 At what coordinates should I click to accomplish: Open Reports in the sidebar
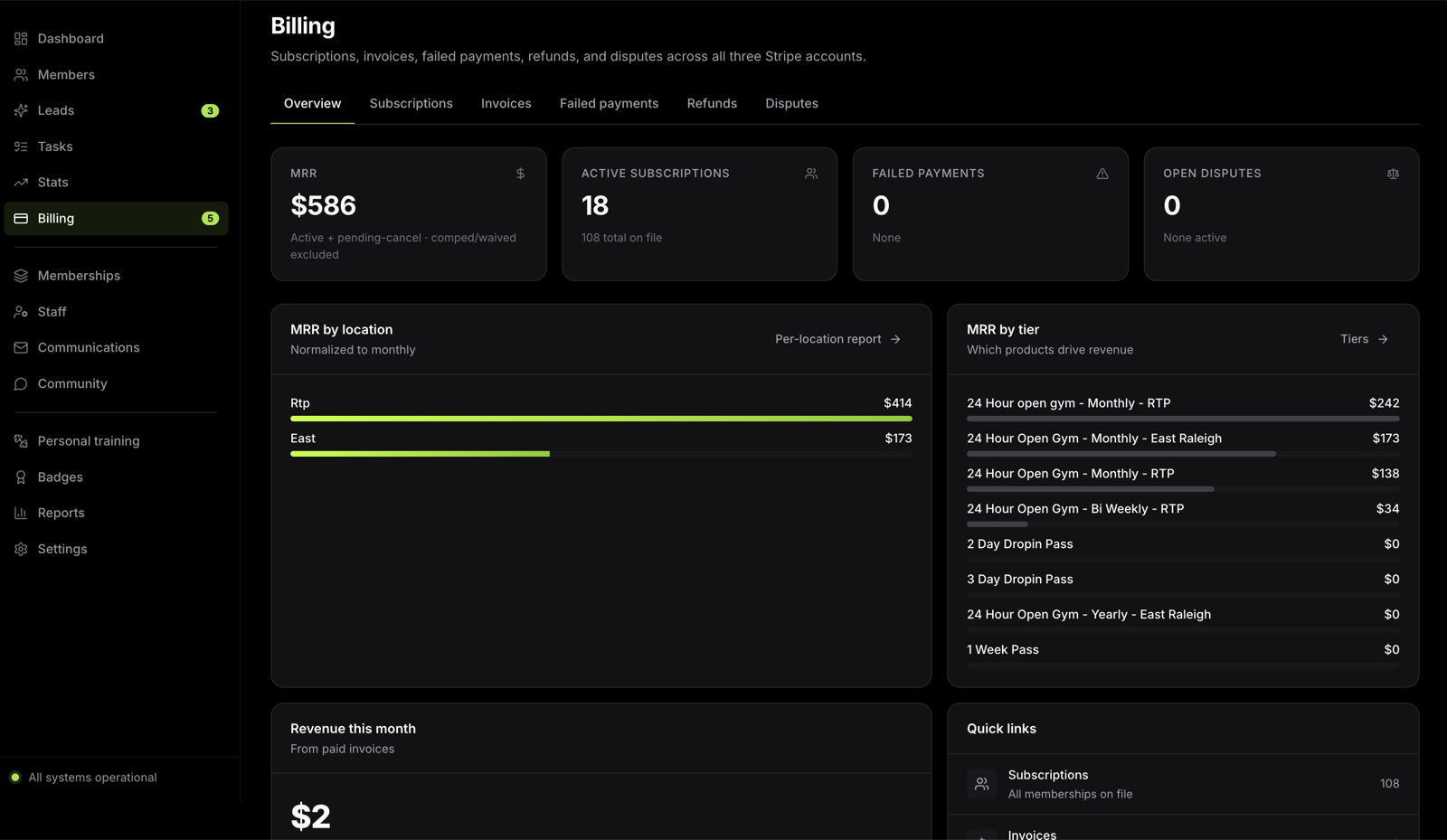coord(116,513)
